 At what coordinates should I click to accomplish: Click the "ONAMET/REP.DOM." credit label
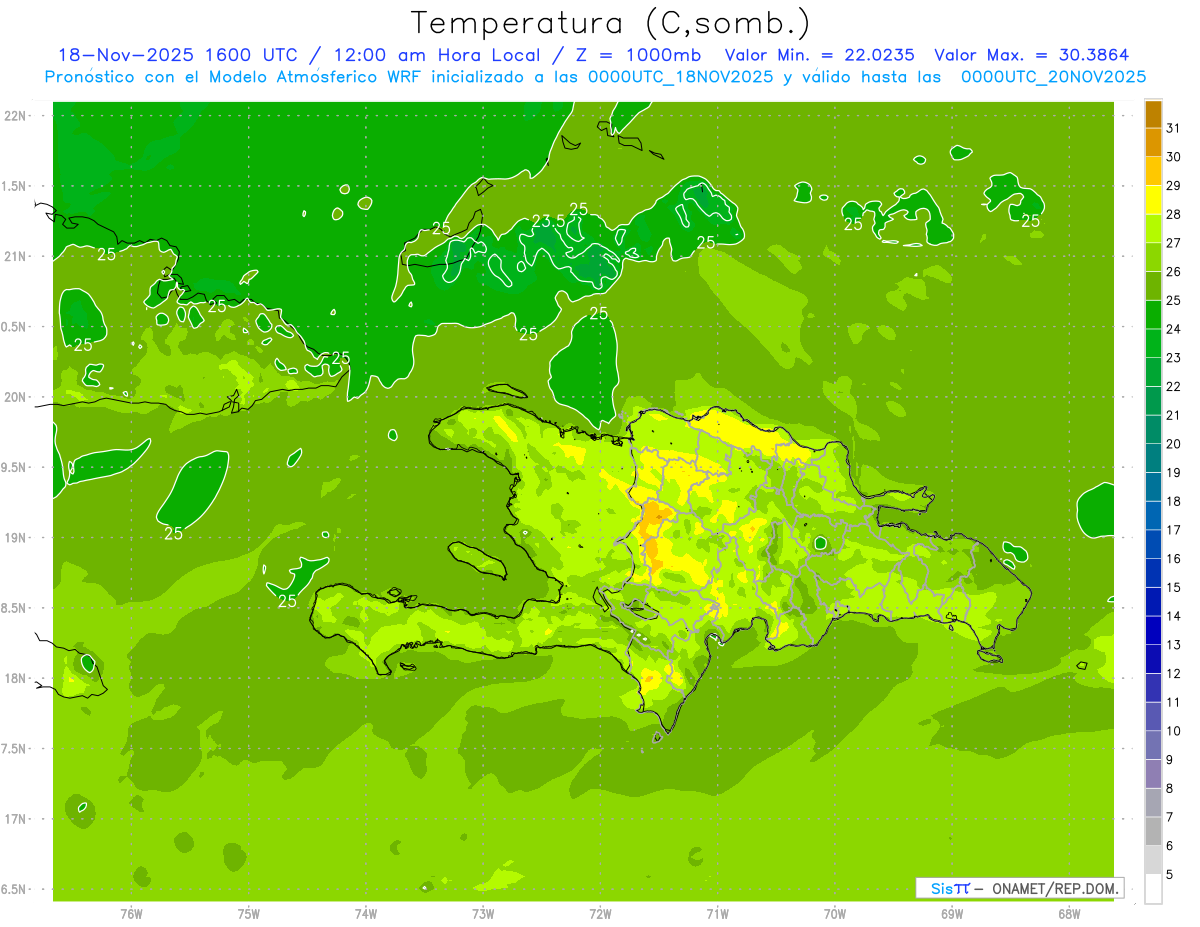click(1054, 888)
